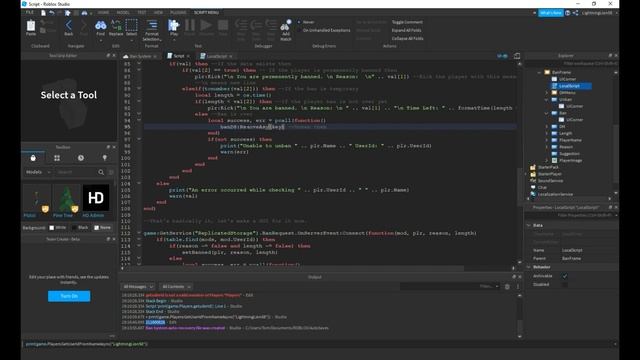Image resolution: width=640 pixels, height=360 pixels.
Task: Click Collapse All Folds action
Action: [x=407, y=38]
